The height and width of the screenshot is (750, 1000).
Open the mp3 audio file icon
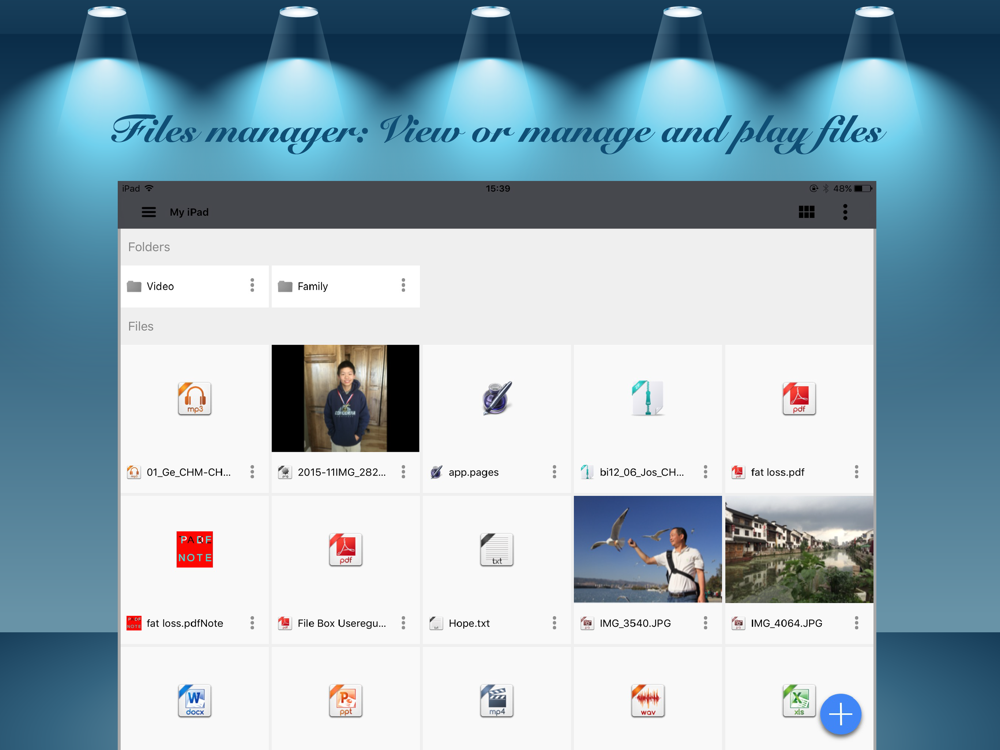pos(195,399)
